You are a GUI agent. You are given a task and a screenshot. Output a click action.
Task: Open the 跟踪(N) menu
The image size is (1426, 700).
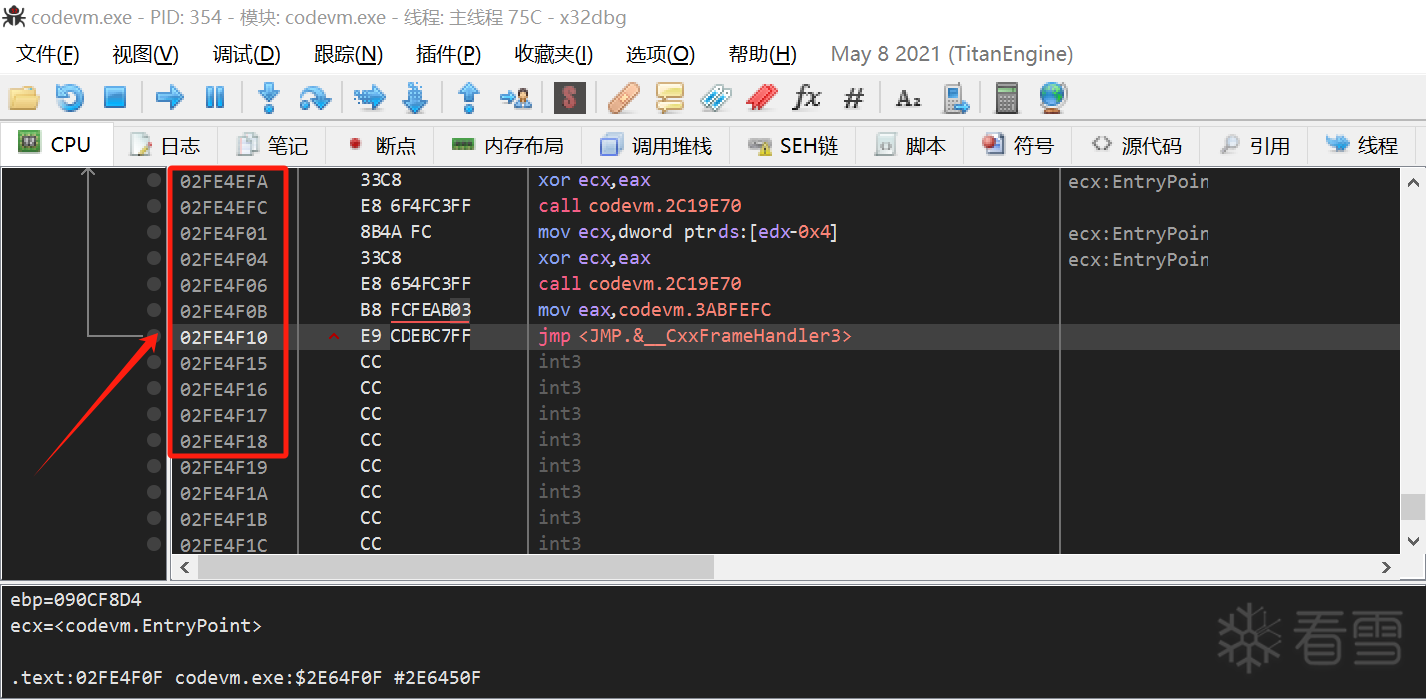pos(349,54)
